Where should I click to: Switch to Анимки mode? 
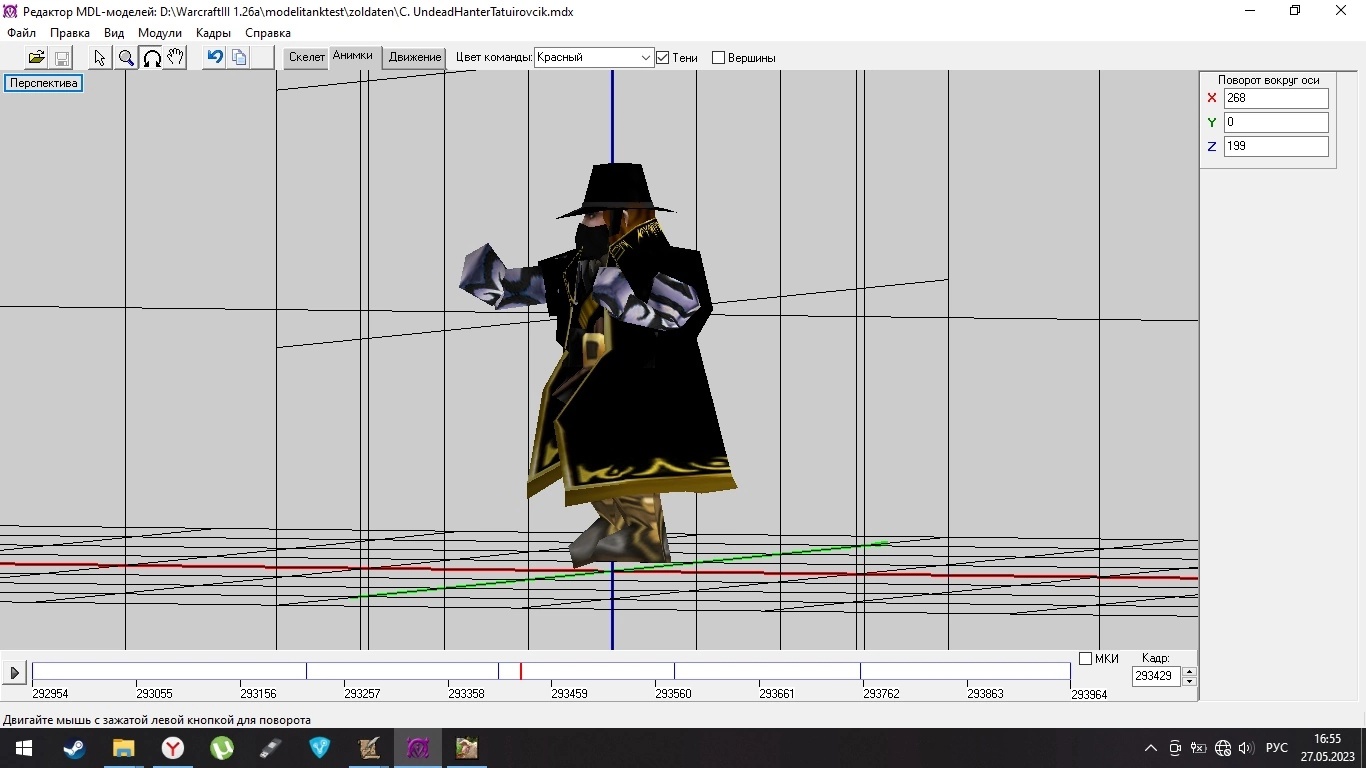coord(353,56)
